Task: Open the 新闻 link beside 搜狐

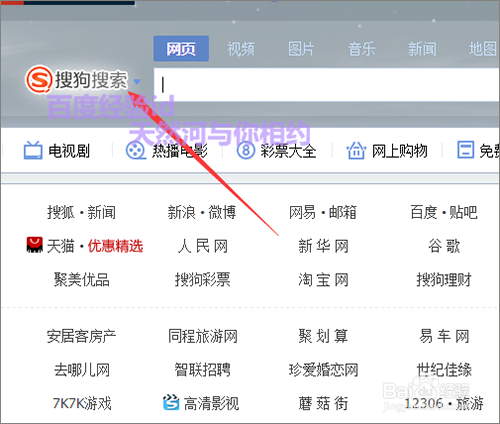Action: coord(102,212)
